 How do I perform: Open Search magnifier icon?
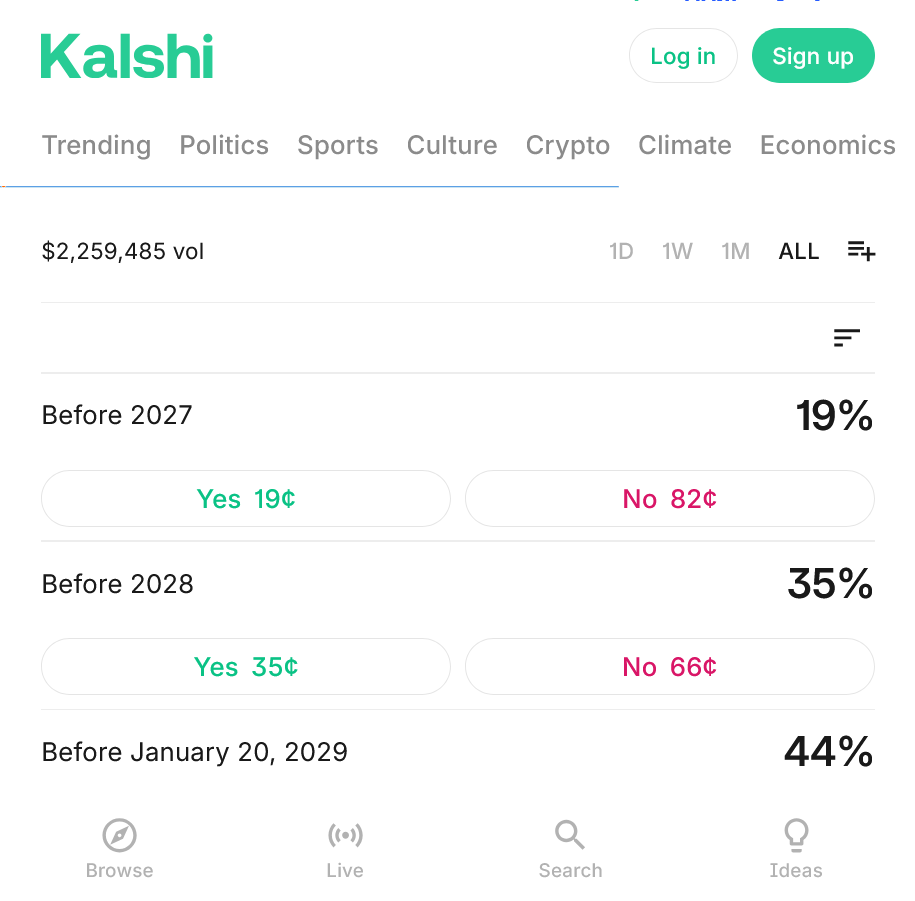tap(570, 835)
